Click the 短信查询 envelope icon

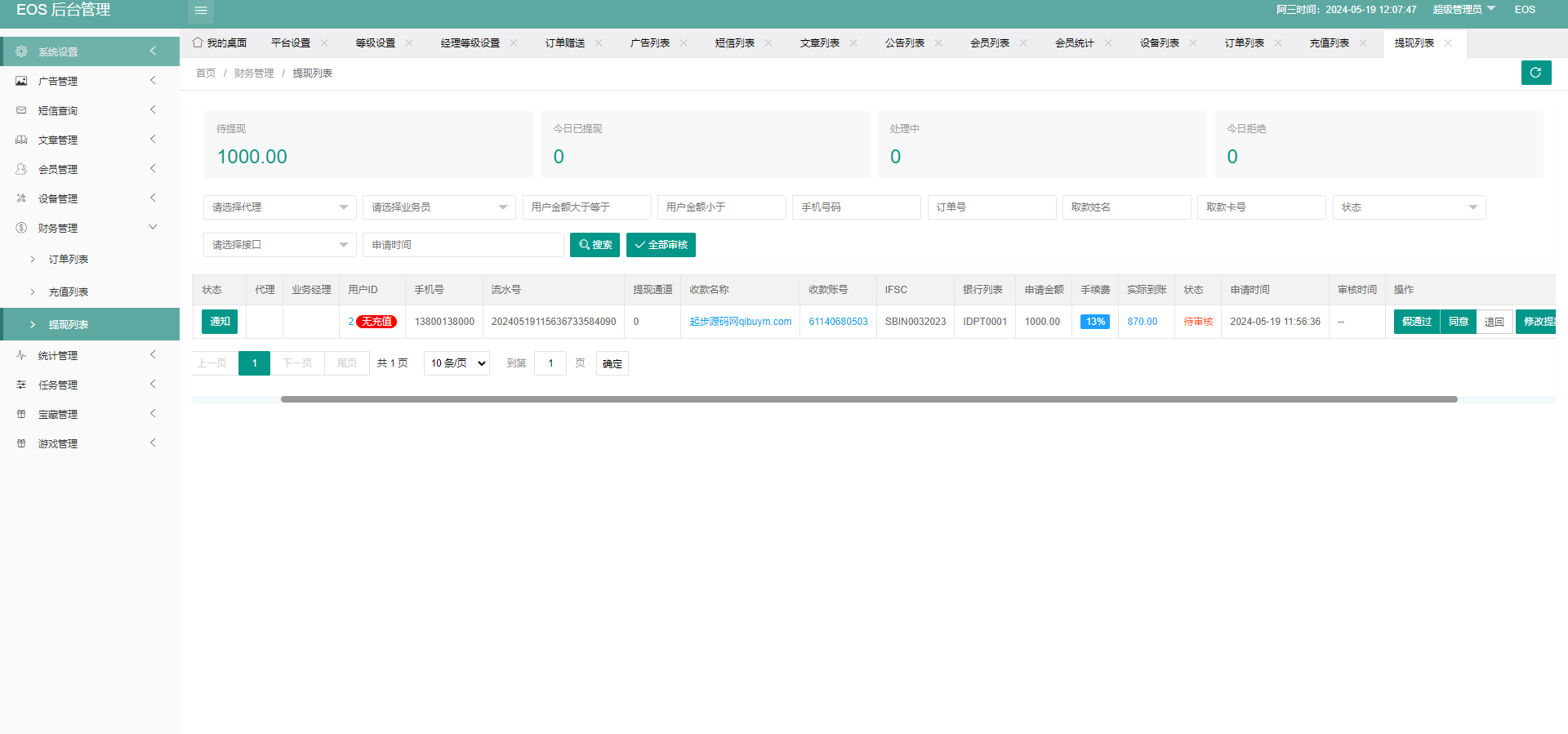(21, 110)
